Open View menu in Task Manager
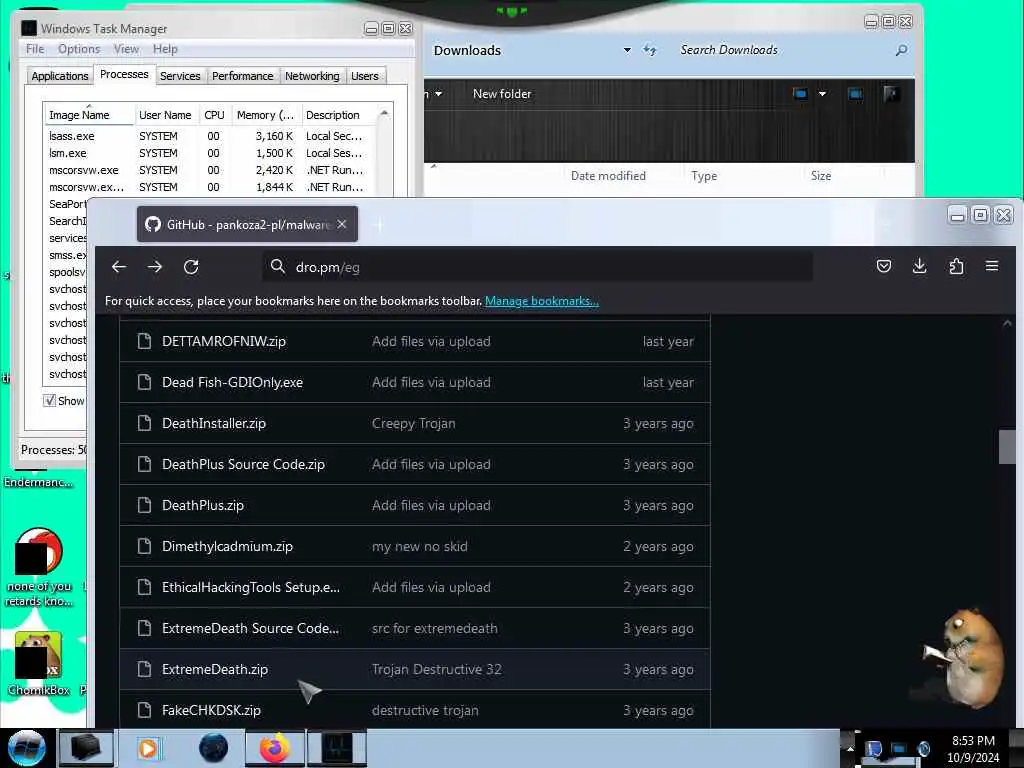Screen dimensions: 1024x768 pyautogui.click(x=126, y=49)
